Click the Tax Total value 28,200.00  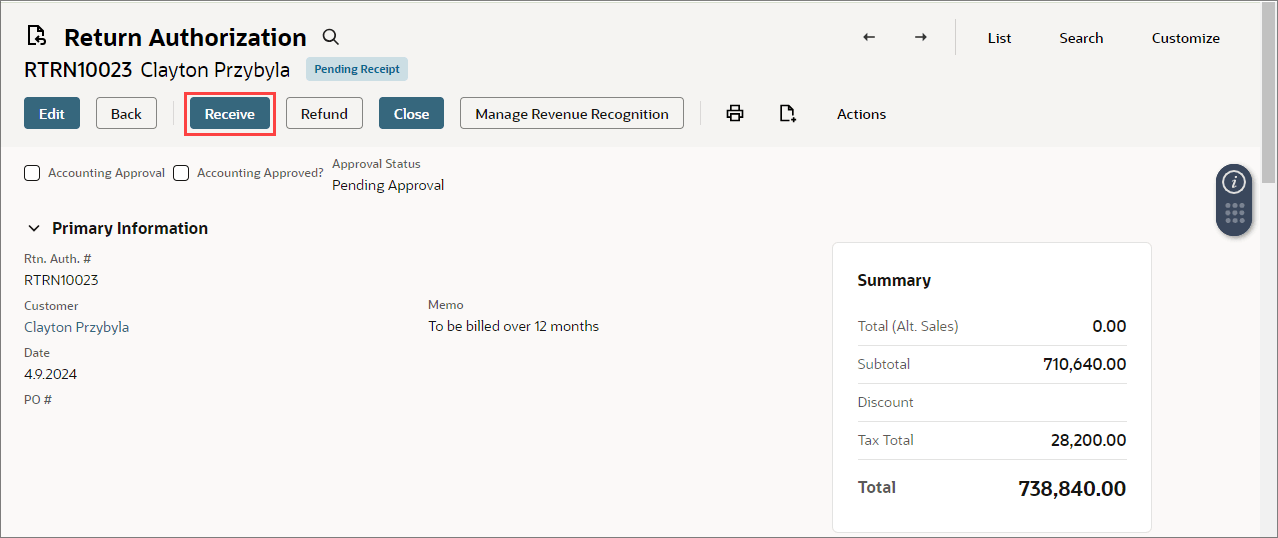pos(1089,440)
